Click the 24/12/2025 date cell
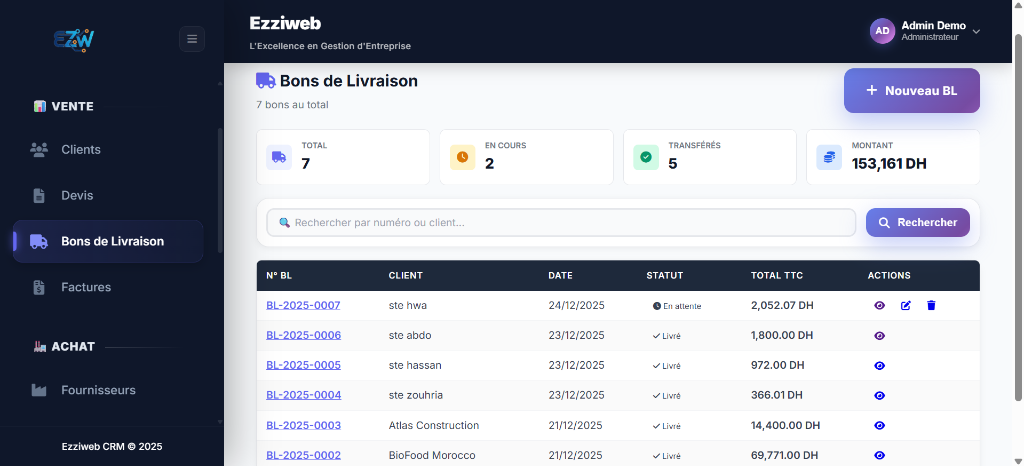This screenshot has width=1024, height=466. [x=577, y=305]
